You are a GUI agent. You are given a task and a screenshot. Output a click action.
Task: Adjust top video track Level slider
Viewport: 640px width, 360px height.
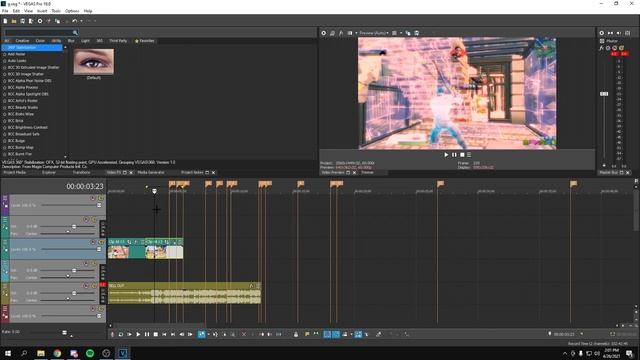[x=99, y=205]
